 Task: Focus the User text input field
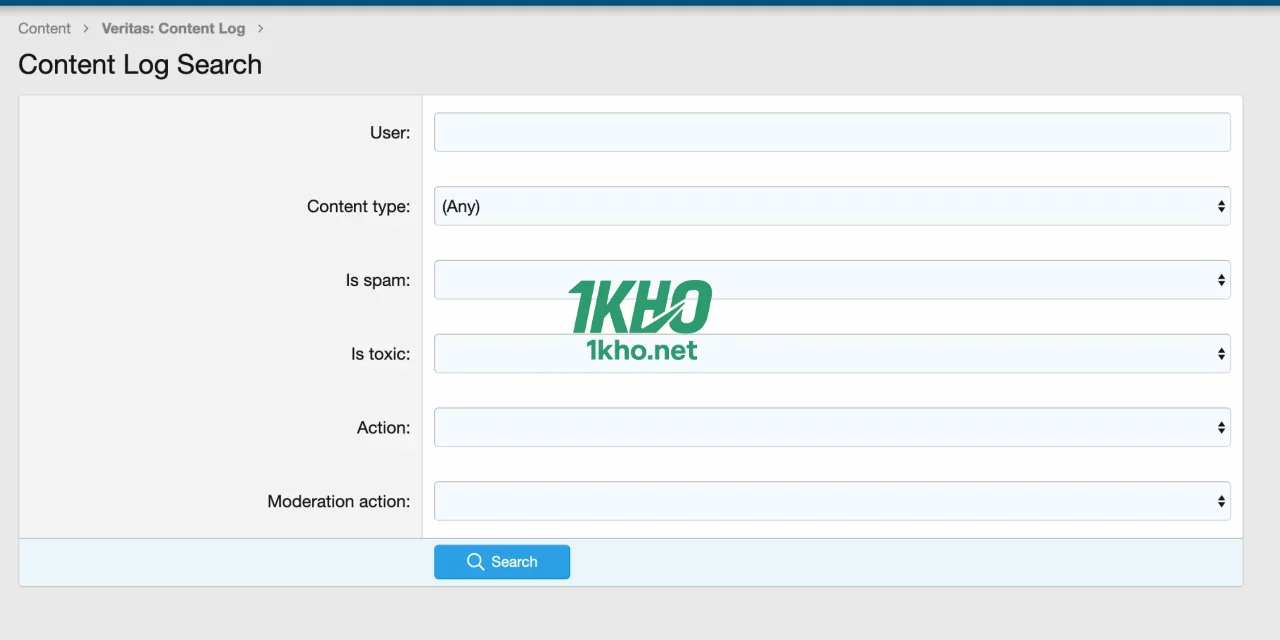tap(831, 132)
